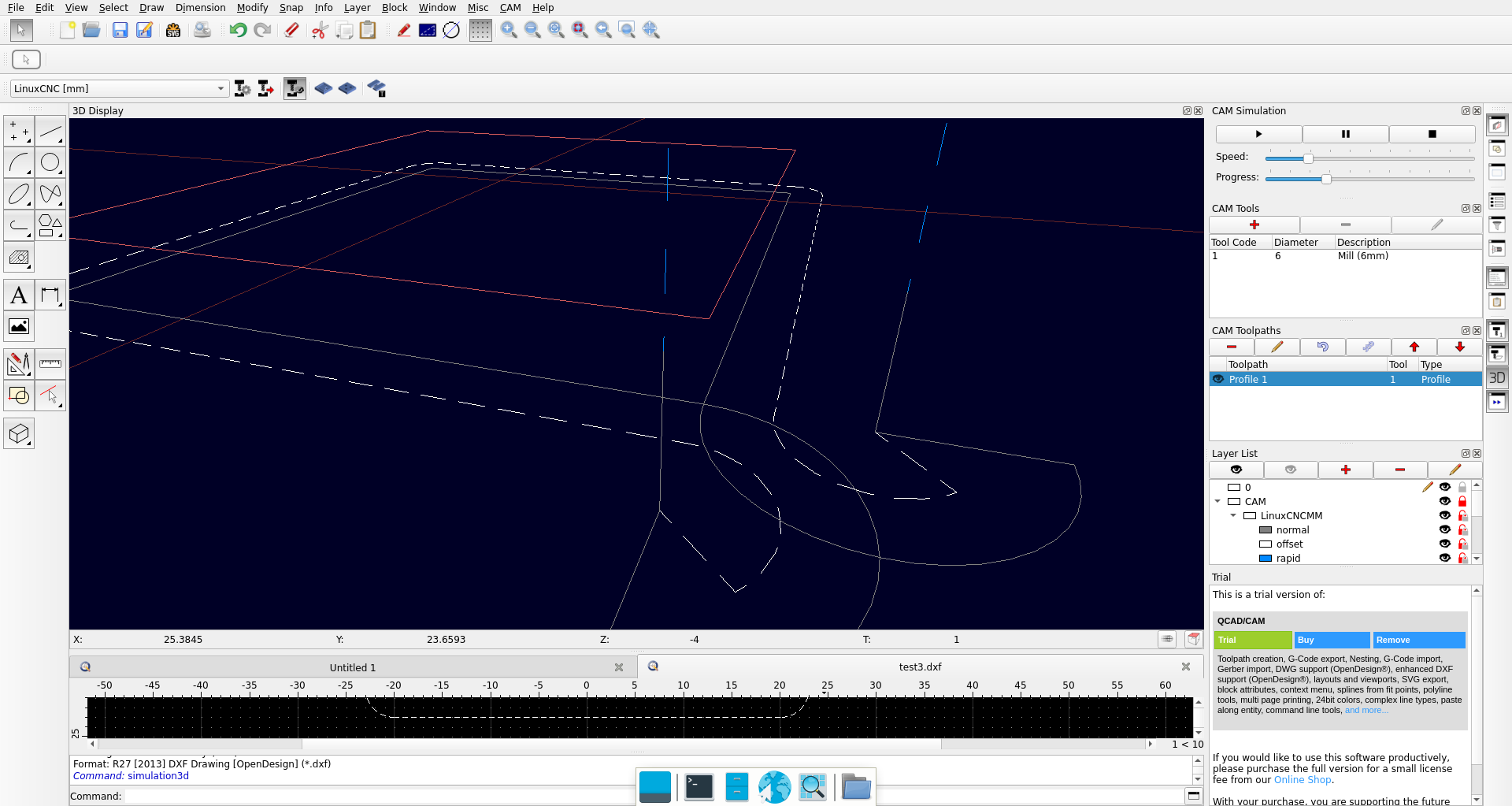Toggle lock on the CAM layer
Screen dimensions: 1512x806
[1462, 501]
